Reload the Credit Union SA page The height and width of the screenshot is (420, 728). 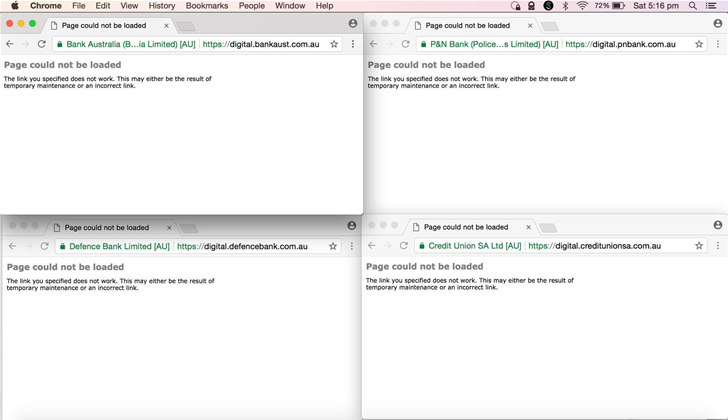pos(404,245)
